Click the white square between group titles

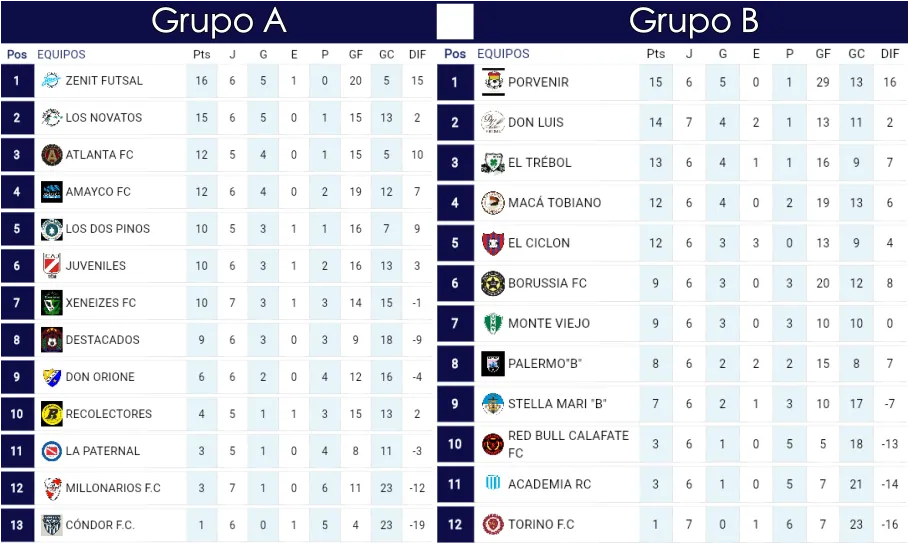coord(455,22)
